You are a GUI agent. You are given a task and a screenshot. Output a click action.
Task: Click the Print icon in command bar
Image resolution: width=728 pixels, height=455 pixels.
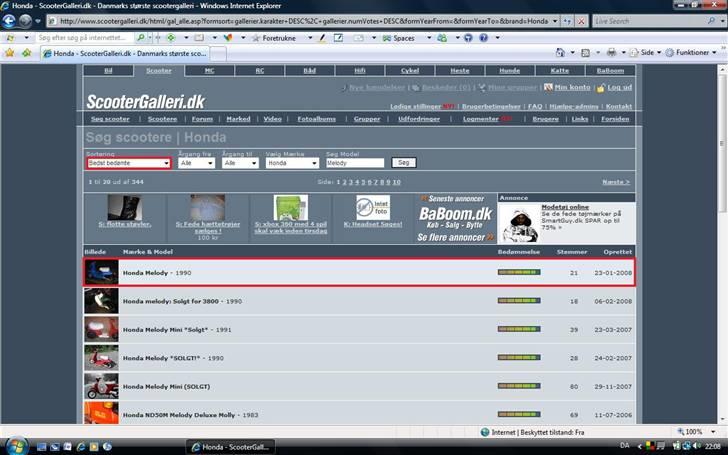(611, 52)
